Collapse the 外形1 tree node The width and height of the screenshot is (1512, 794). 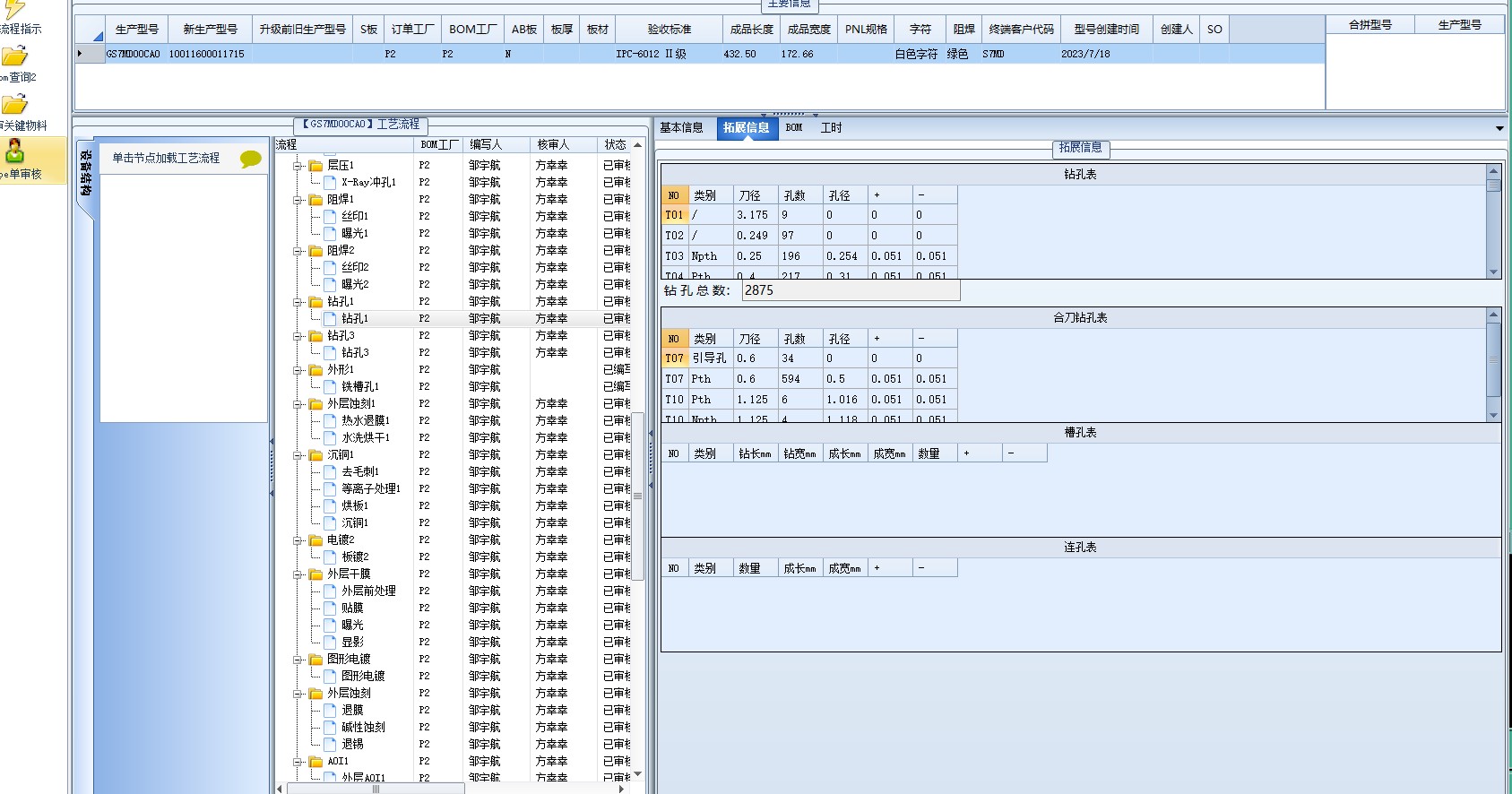297,370
